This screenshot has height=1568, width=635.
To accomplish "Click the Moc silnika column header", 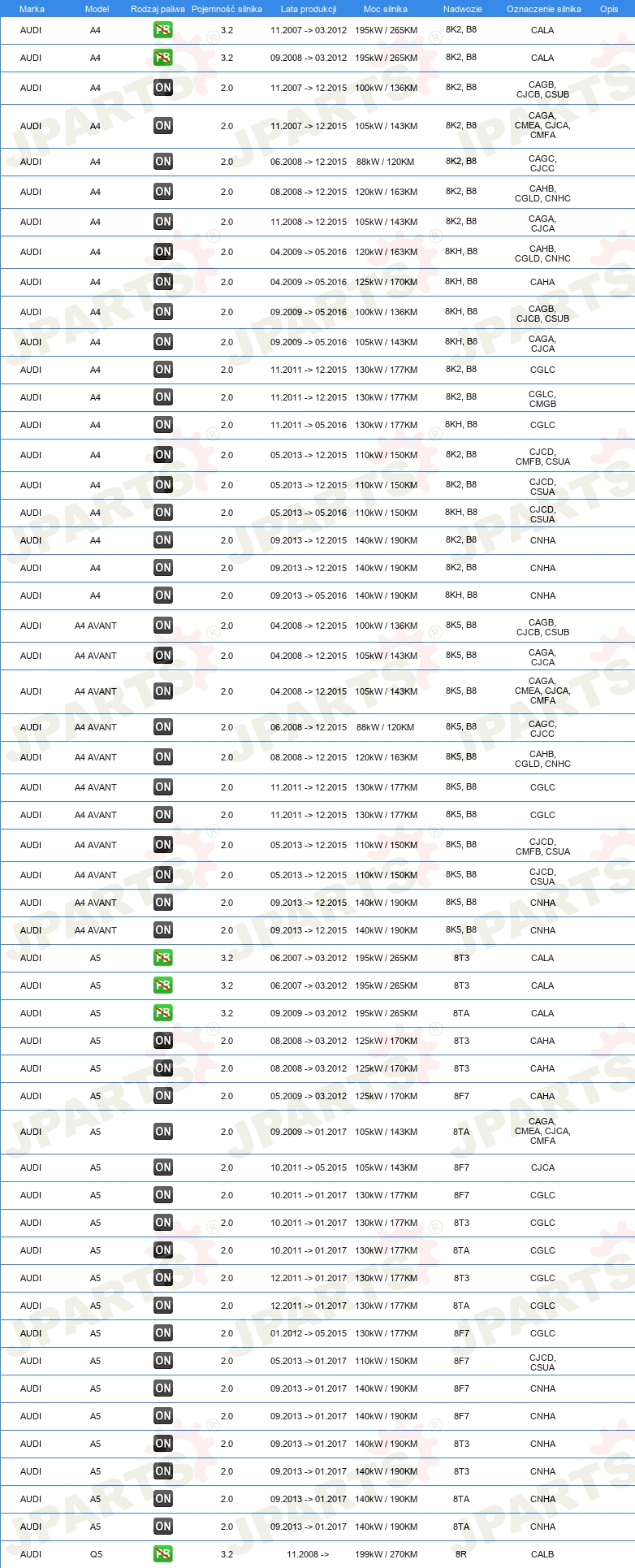I will pos(386,9).
